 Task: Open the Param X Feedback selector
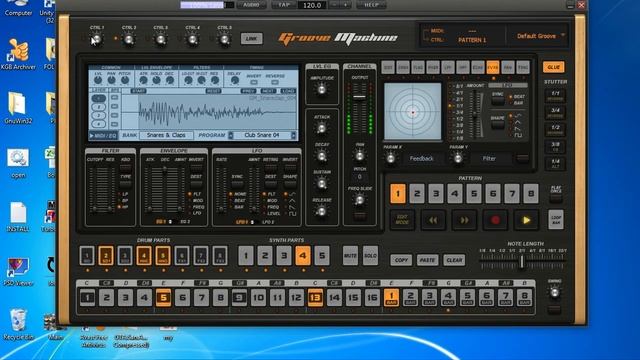(421, 158)
